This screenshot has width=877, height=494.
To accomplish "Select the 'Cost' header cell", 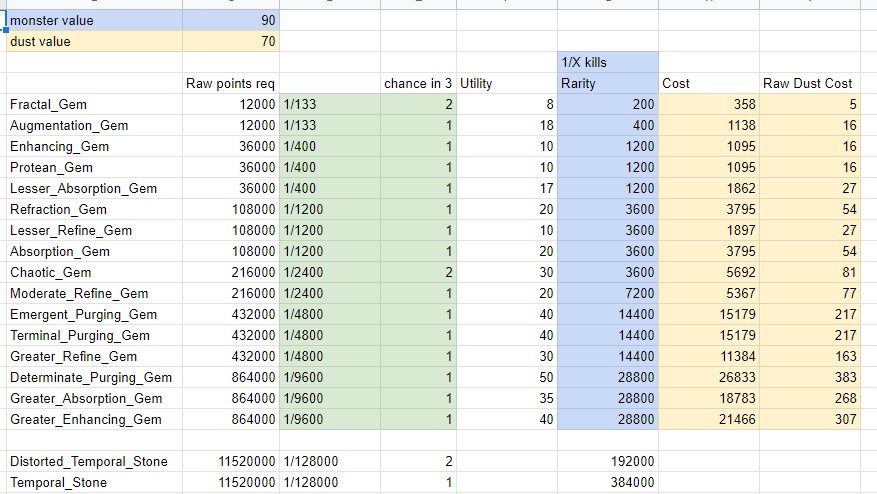I will [x=709, y=83].
